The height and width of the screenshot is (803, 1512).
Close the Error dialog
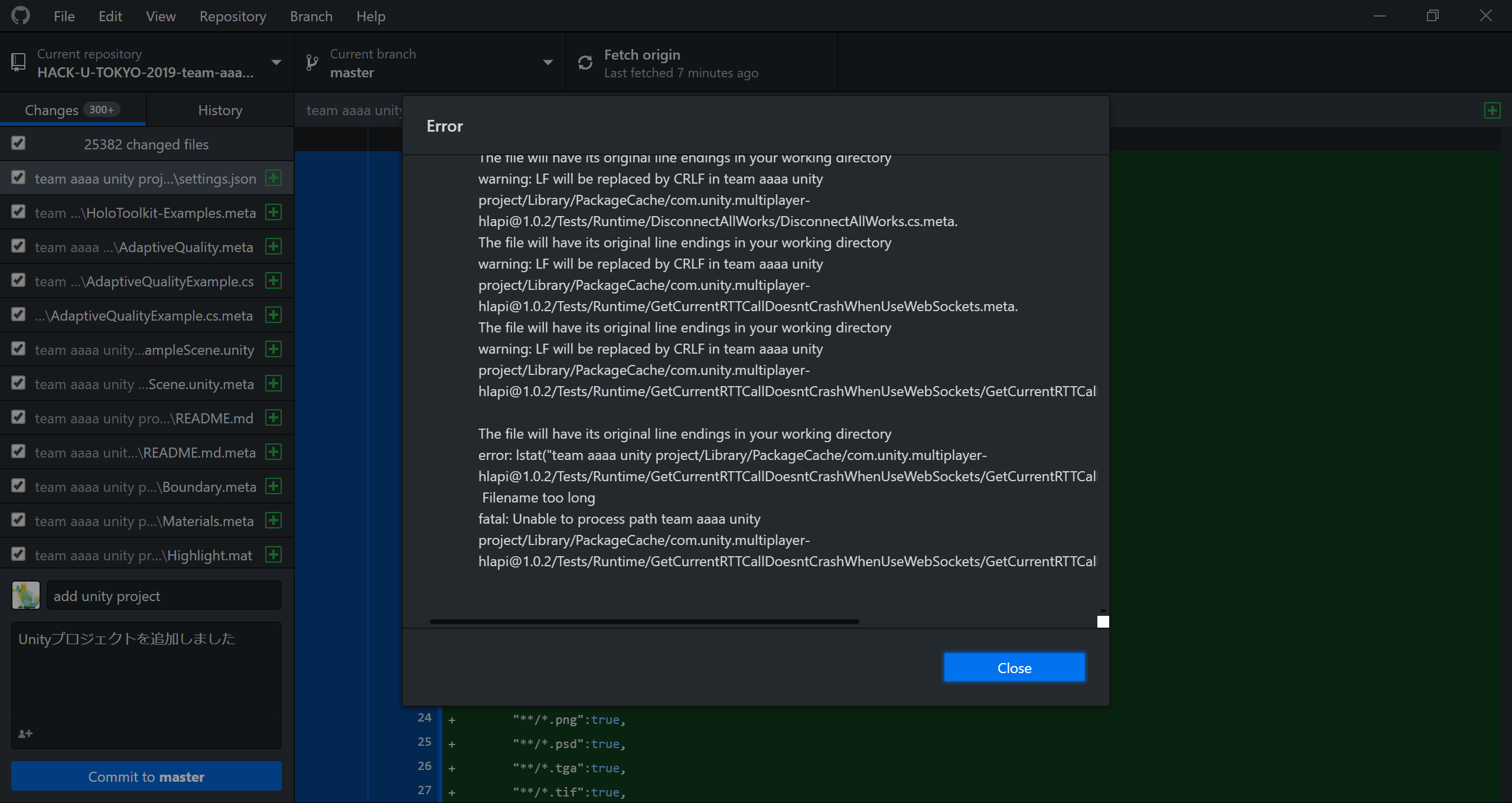coord(1014,668)
